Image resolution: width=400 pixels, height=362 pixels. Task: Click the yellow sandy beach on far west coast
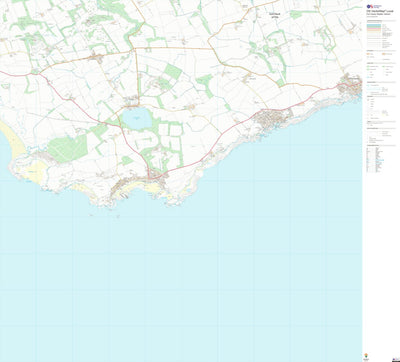click(x=13, y=140)
